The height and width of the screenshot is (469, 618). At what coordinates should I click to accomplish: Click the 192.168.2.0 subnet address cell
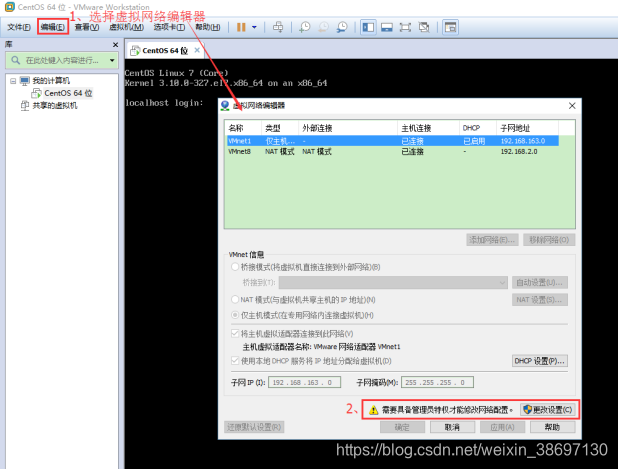(x=519, y=151)
